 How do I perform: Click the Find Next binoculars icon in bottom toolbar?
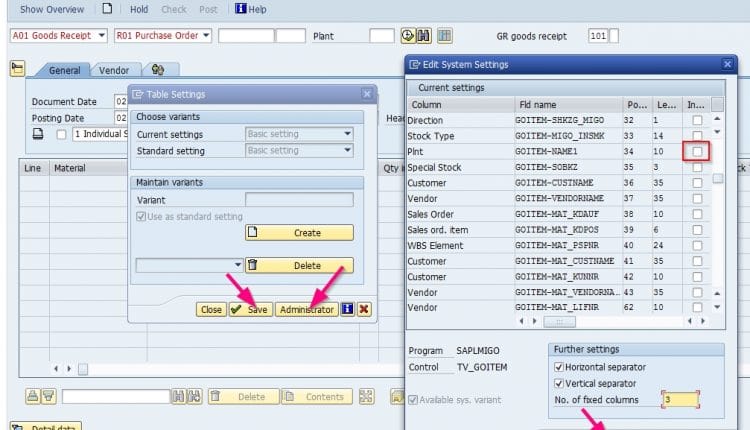coord(194,397)
